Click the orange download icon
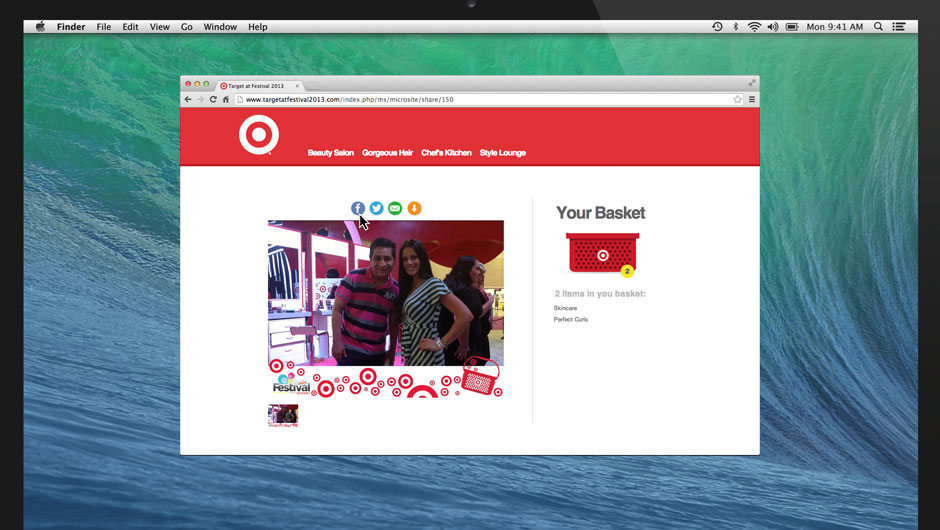Image resolution: width=940 pixels, height=530 pixels. [414, 208]
